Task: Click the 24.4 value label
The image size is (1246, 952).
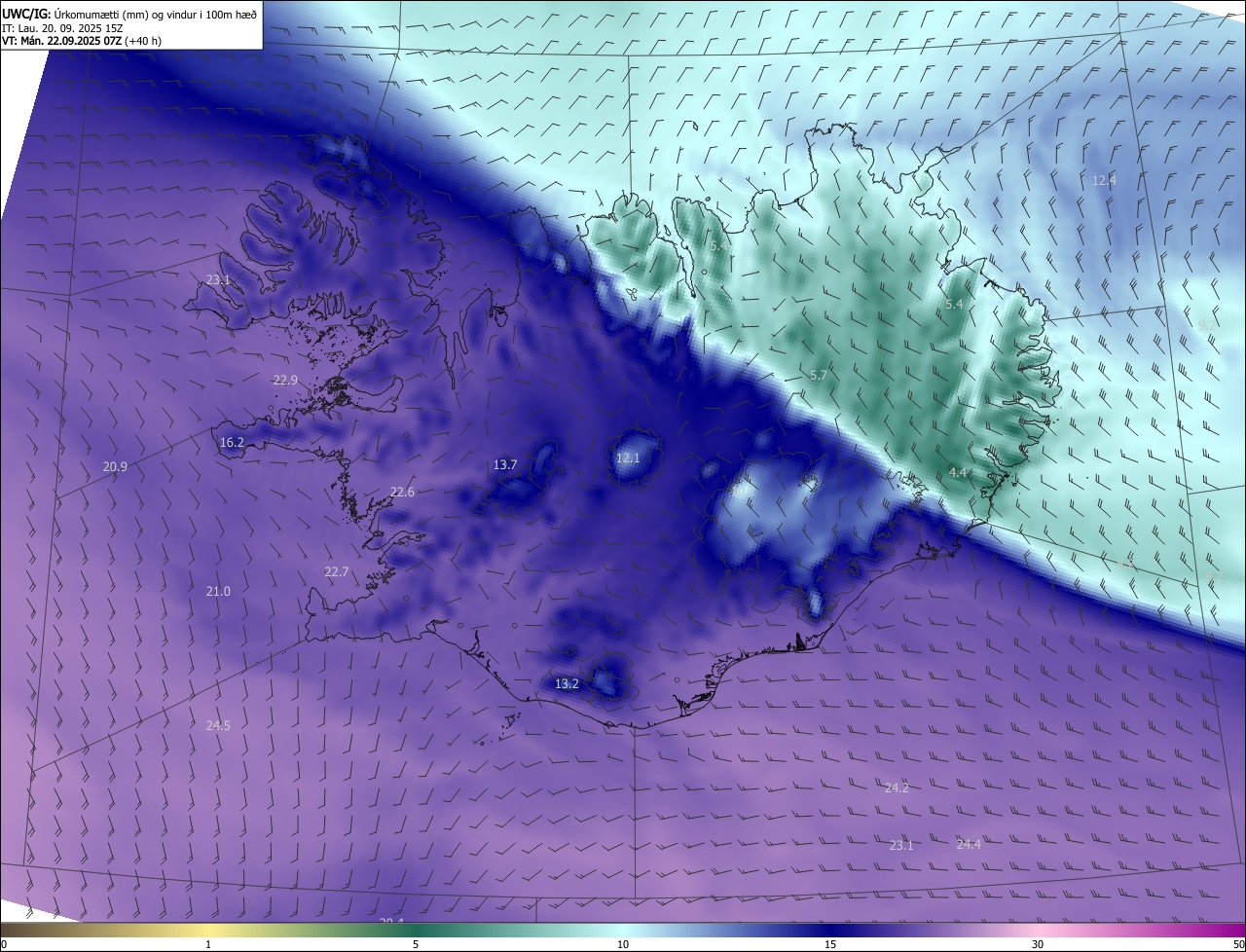Action: (x=969, y=844)
